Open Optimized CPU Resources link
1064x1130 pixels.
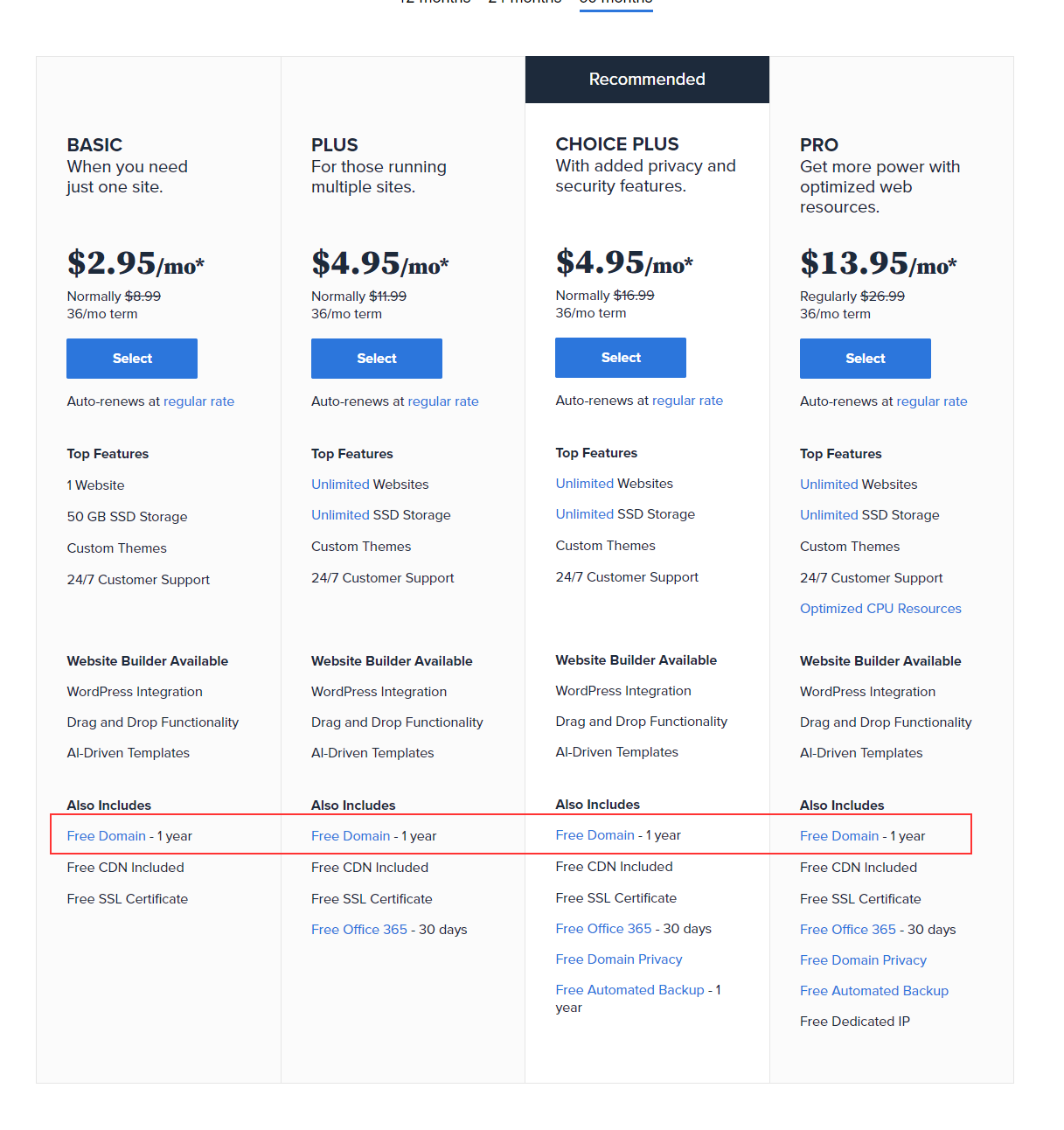tap(880, 609)
